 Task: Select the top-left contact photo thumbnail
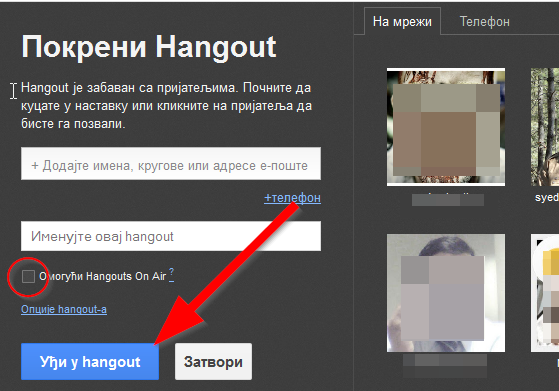(446, 127)
